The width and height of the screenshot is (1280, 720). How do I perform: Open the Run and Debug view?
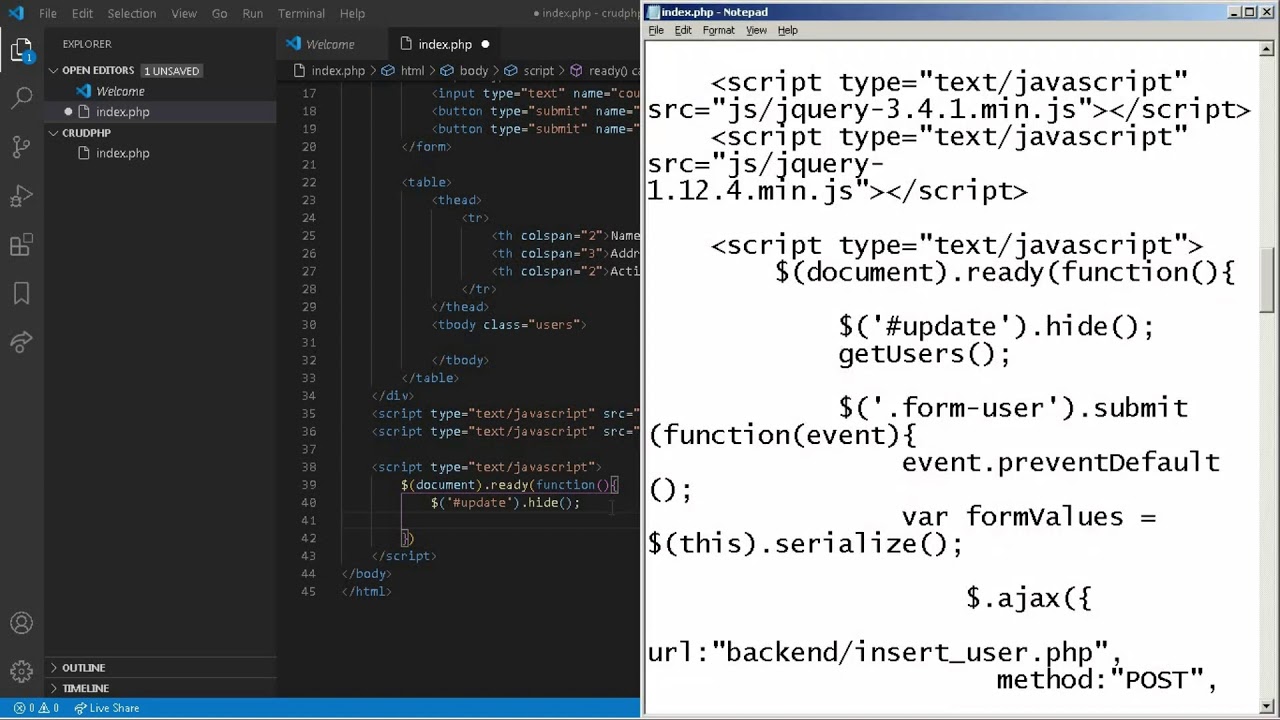[x=22, y=196]
